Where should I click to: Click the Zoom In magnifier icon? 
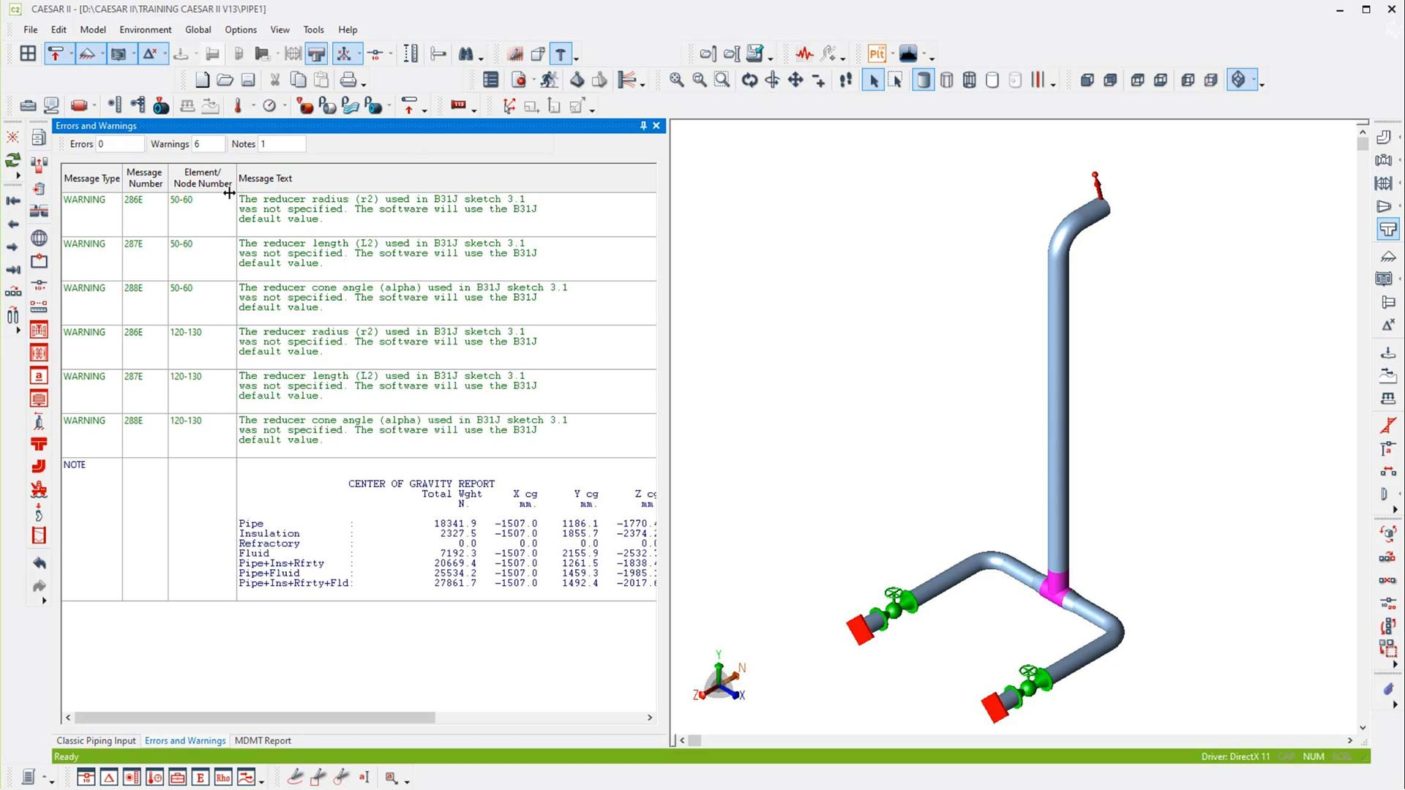[677, 80]
